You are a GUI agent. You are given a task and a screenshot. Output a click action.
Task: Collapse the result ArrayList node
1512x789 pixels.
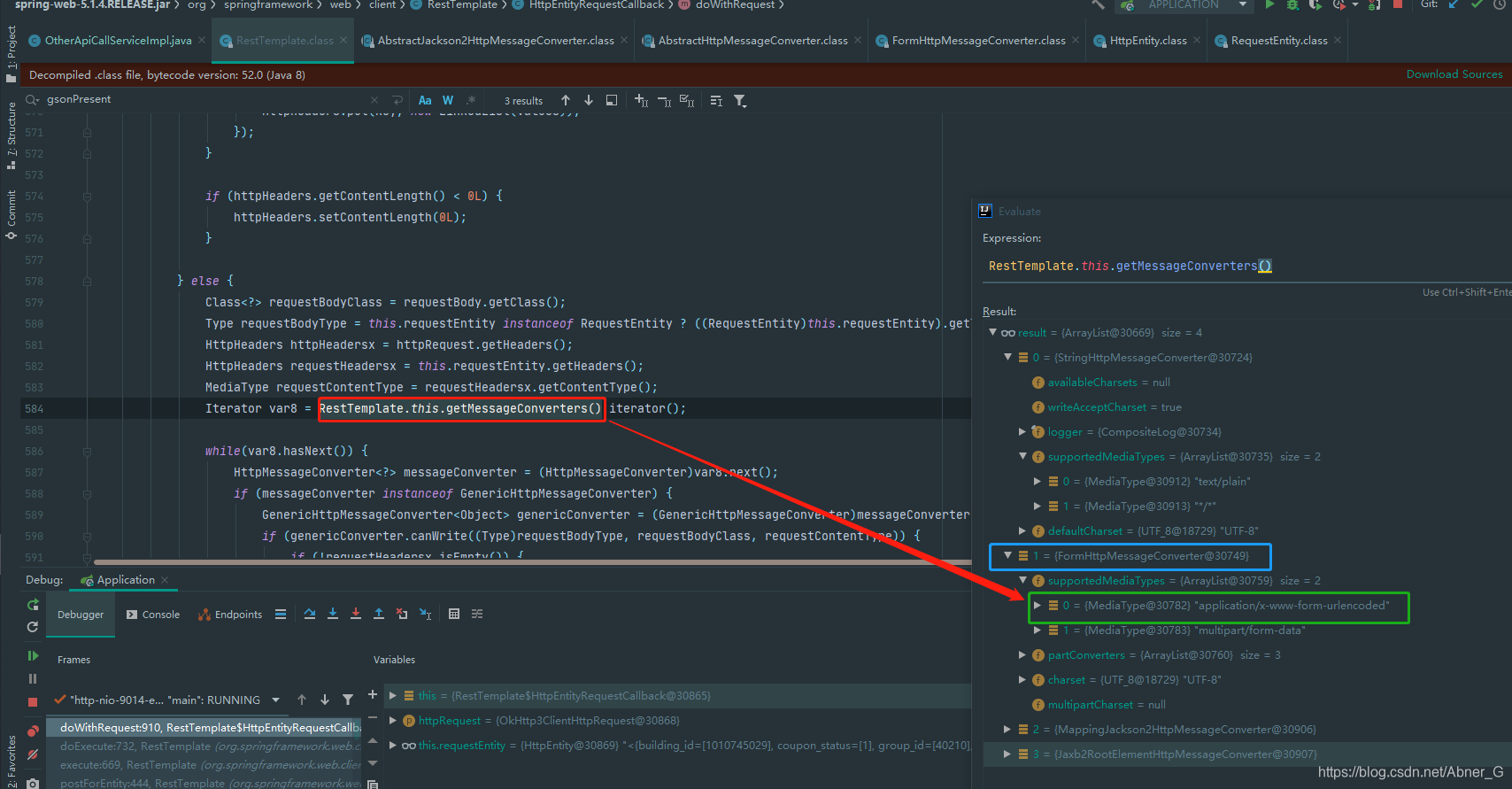tap(992, 332)
